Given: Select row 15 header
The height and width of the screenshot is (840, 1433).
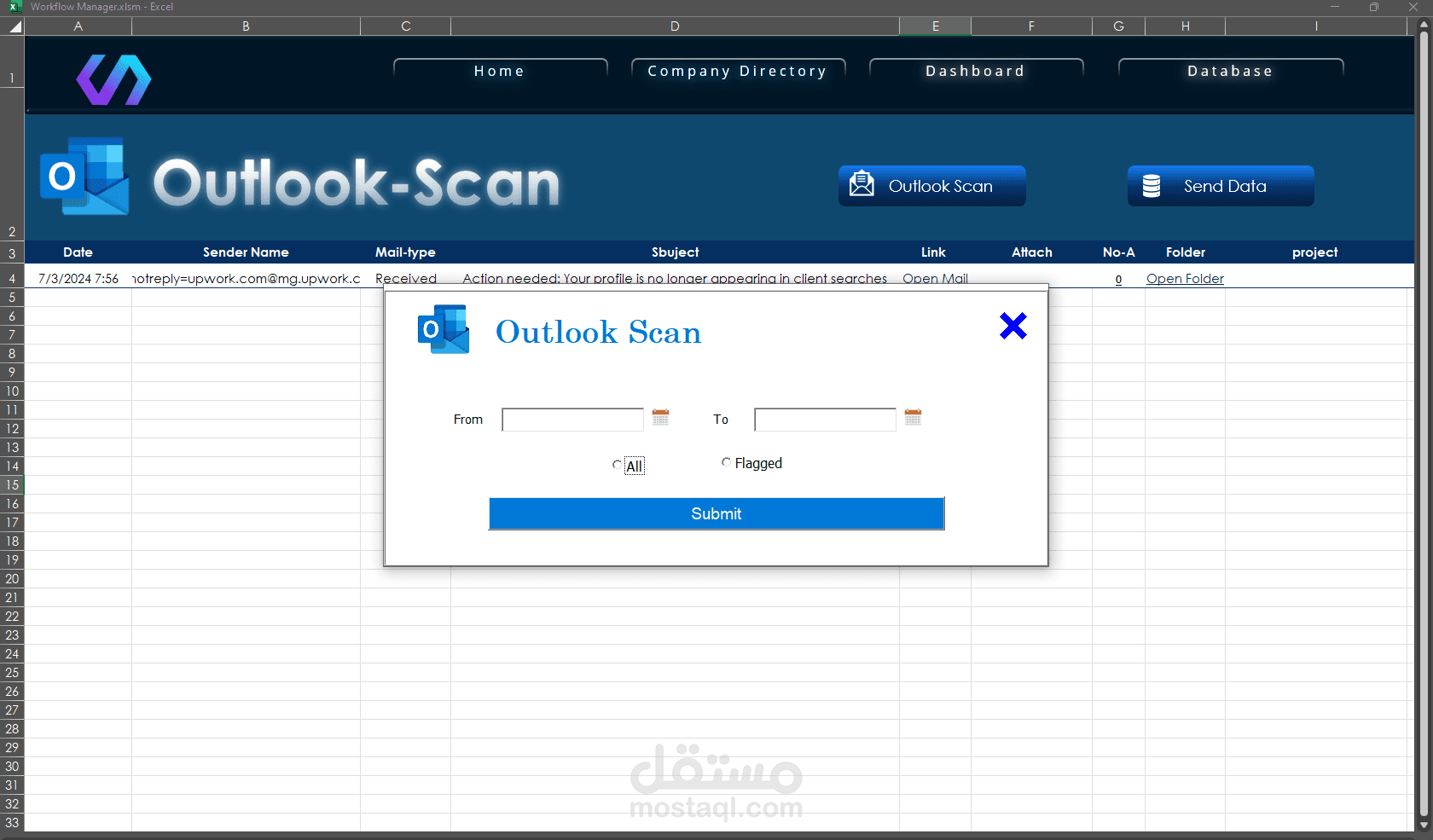Looking at the screenshot, I should click(12, 485).
